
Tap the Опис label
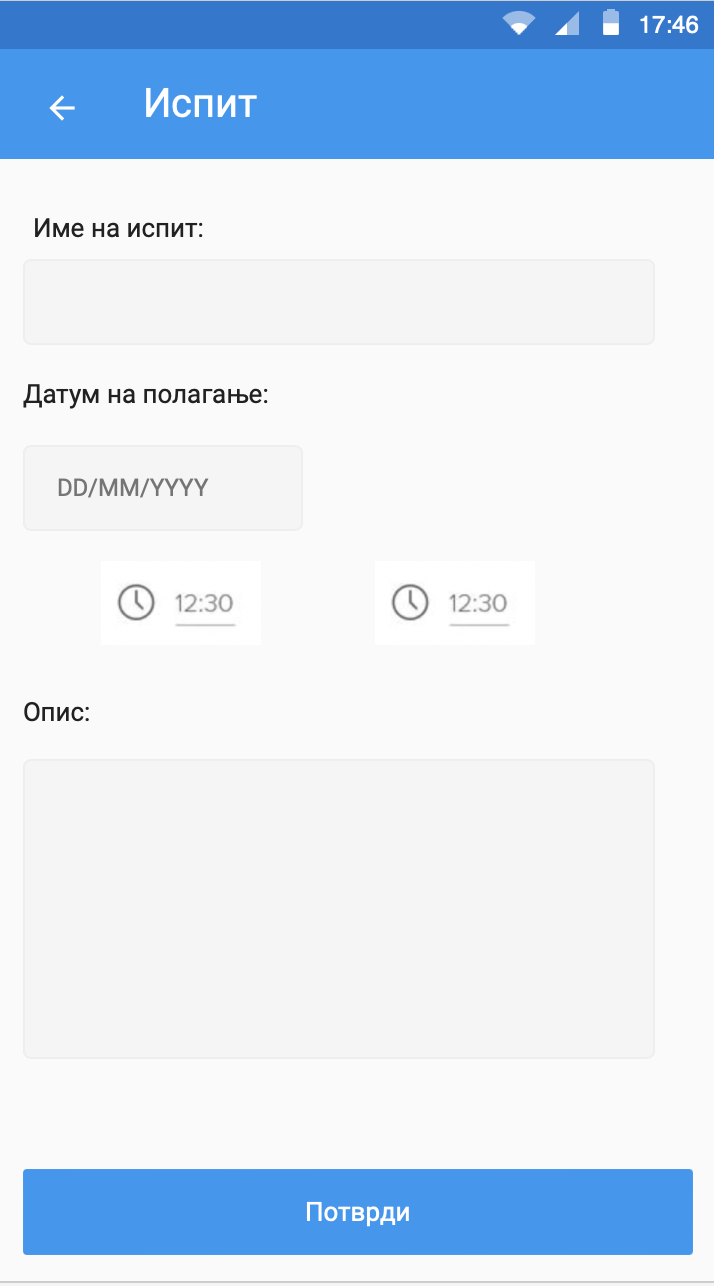coord(57,713)
